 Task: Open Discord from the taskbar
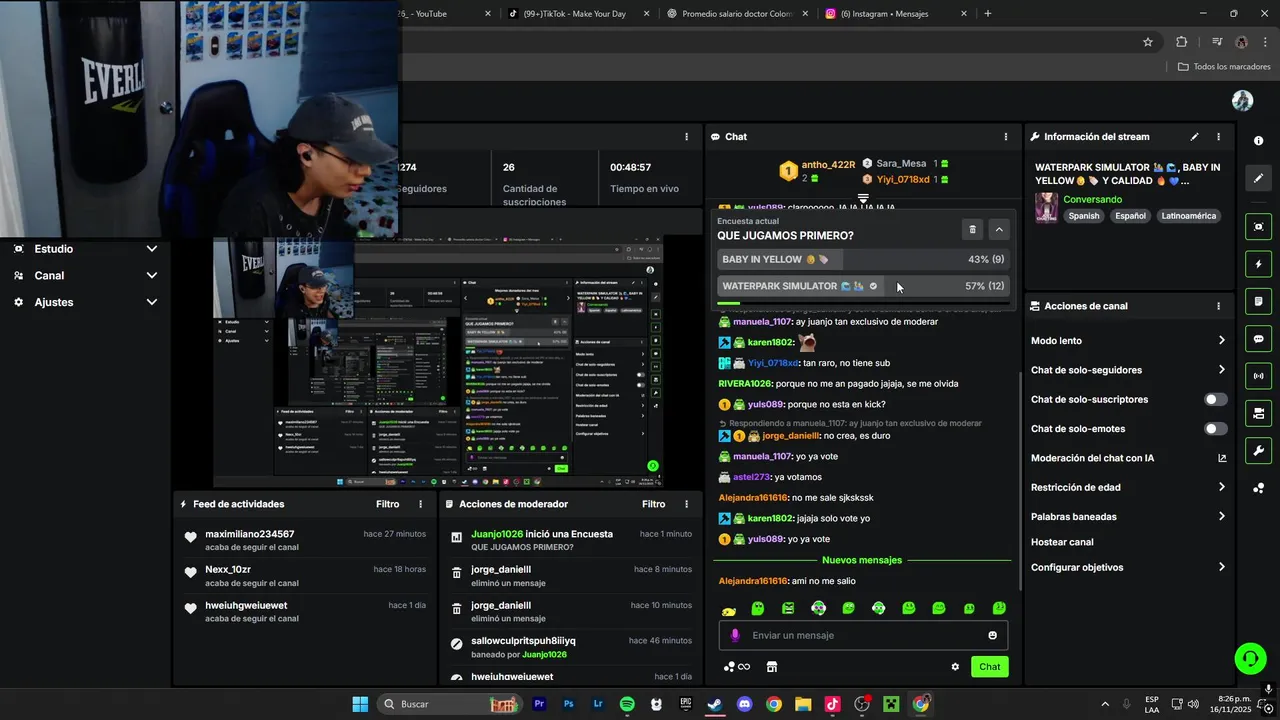click(x=744, y=704)
